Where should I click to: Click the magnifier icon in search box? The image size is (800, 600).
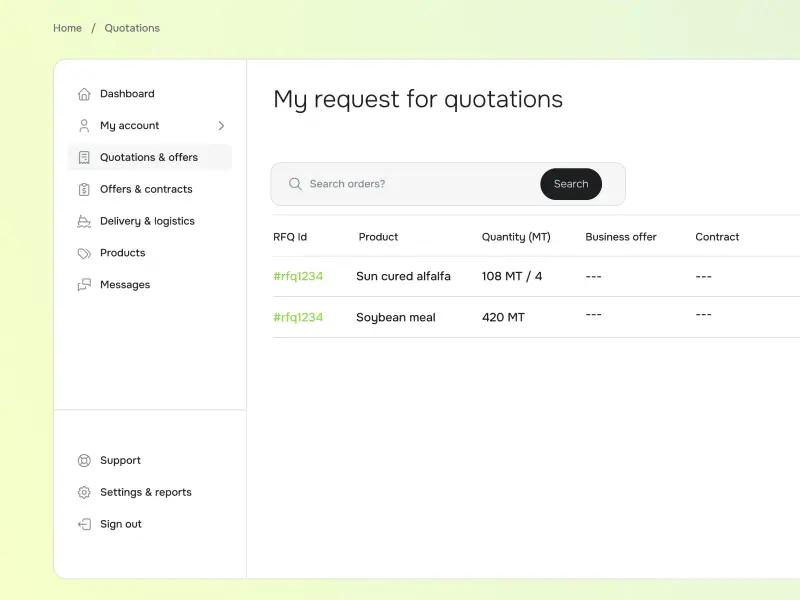[x=295, y=184]
